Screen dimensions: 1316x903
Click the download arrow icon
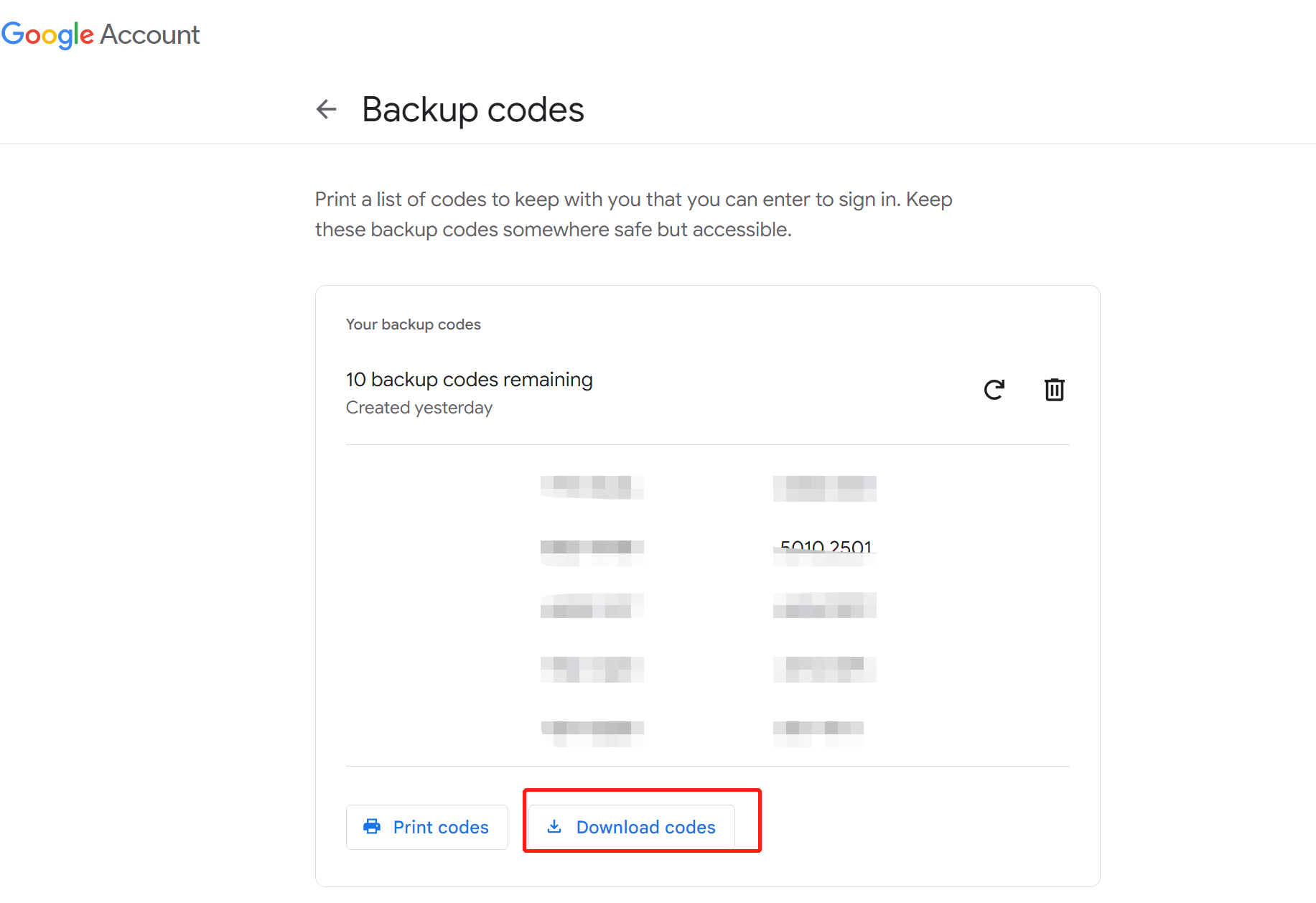pos(554,827)
